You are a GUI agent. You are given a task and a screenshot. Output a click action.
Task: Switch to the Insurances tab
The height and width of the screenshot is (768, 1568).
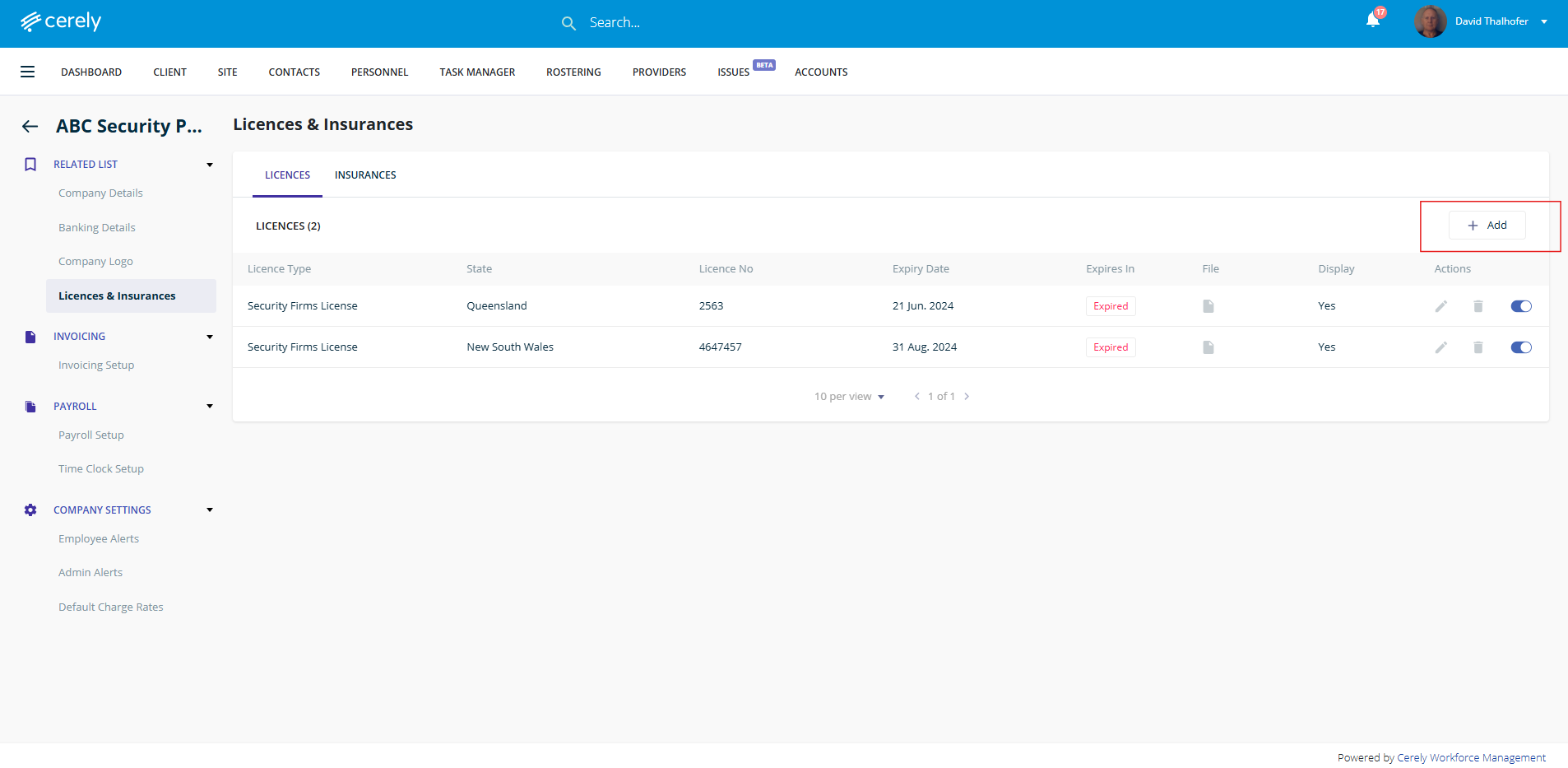click(365, 175)
